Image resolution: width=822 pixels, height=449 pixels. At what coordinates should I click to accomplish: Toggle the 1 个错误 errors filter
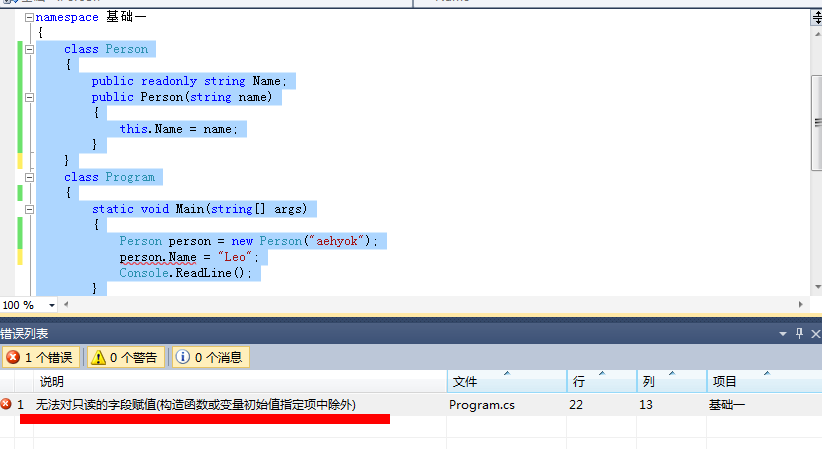point(41,357)
